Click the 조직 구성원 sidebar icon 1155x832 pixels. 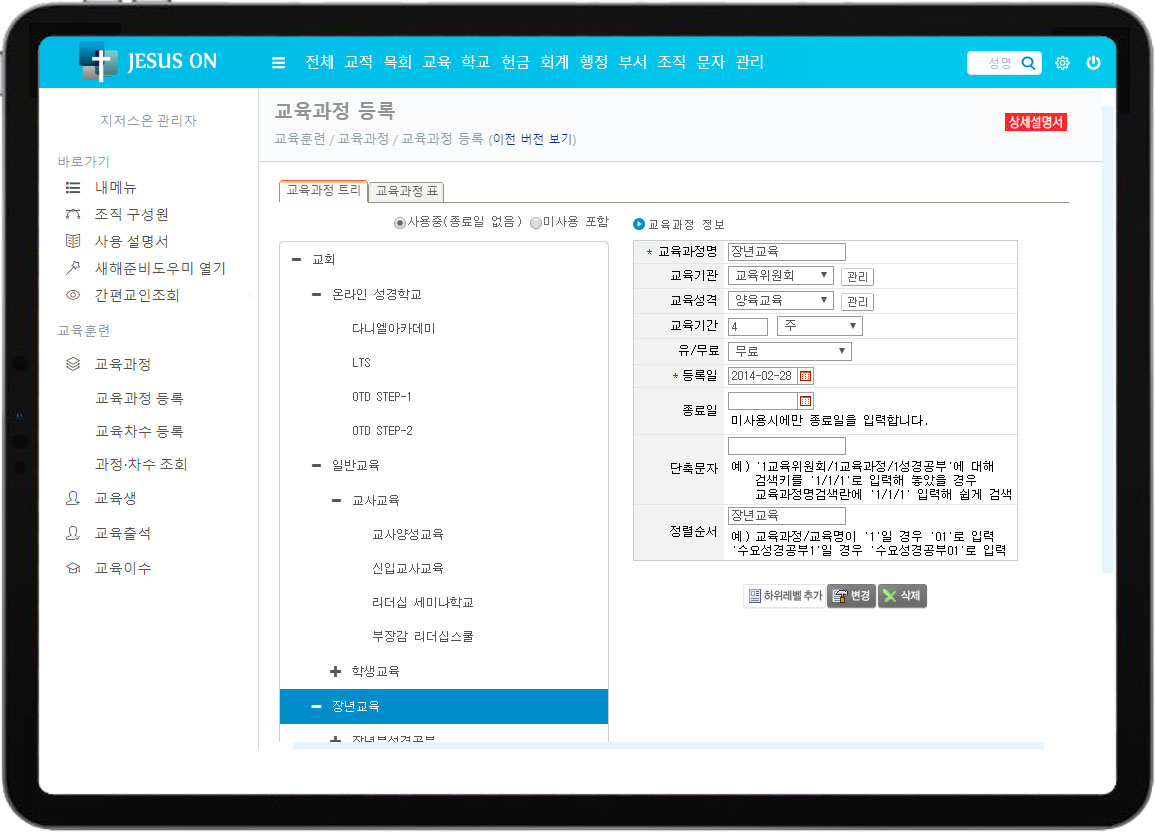(72, 214)
